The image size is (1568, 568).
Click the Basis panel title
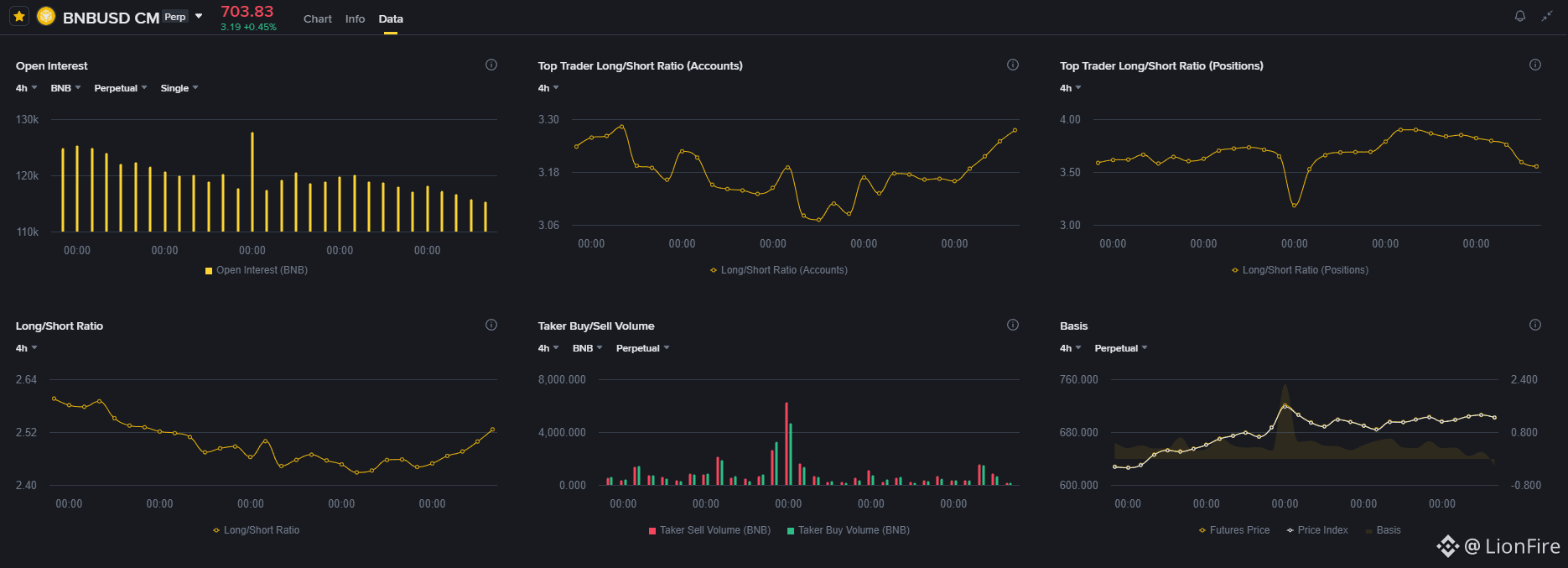click(x=1073, y=326)
